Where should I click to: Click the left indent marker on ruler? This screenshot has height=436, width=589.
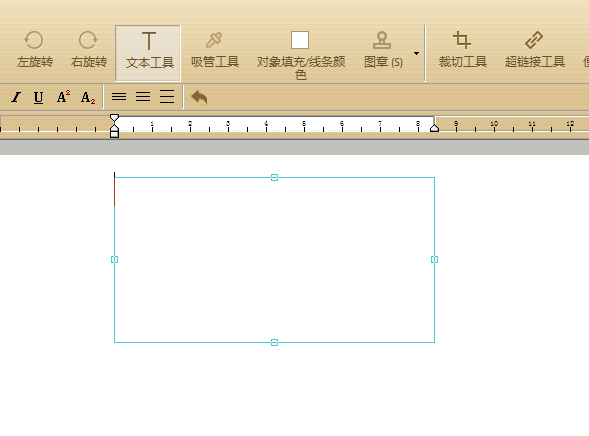[x=115, y=126]
